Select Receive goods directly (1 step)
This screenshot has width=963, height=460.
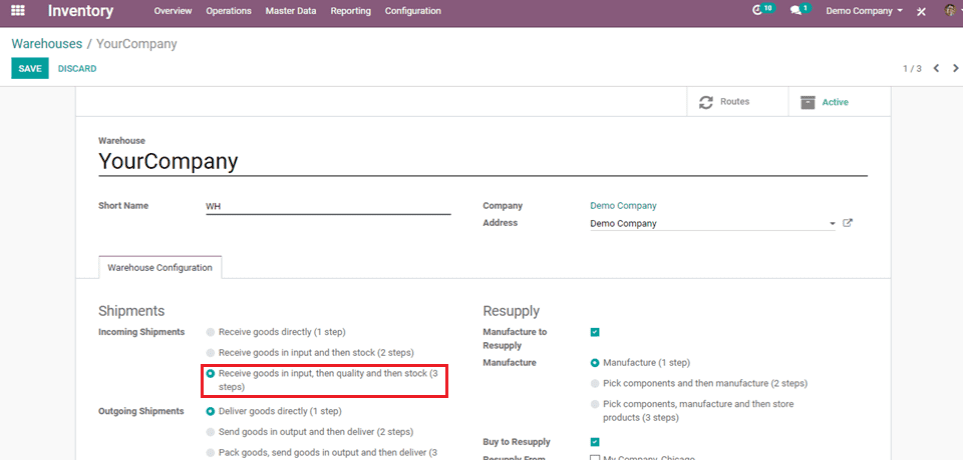(x=210, y=332)
